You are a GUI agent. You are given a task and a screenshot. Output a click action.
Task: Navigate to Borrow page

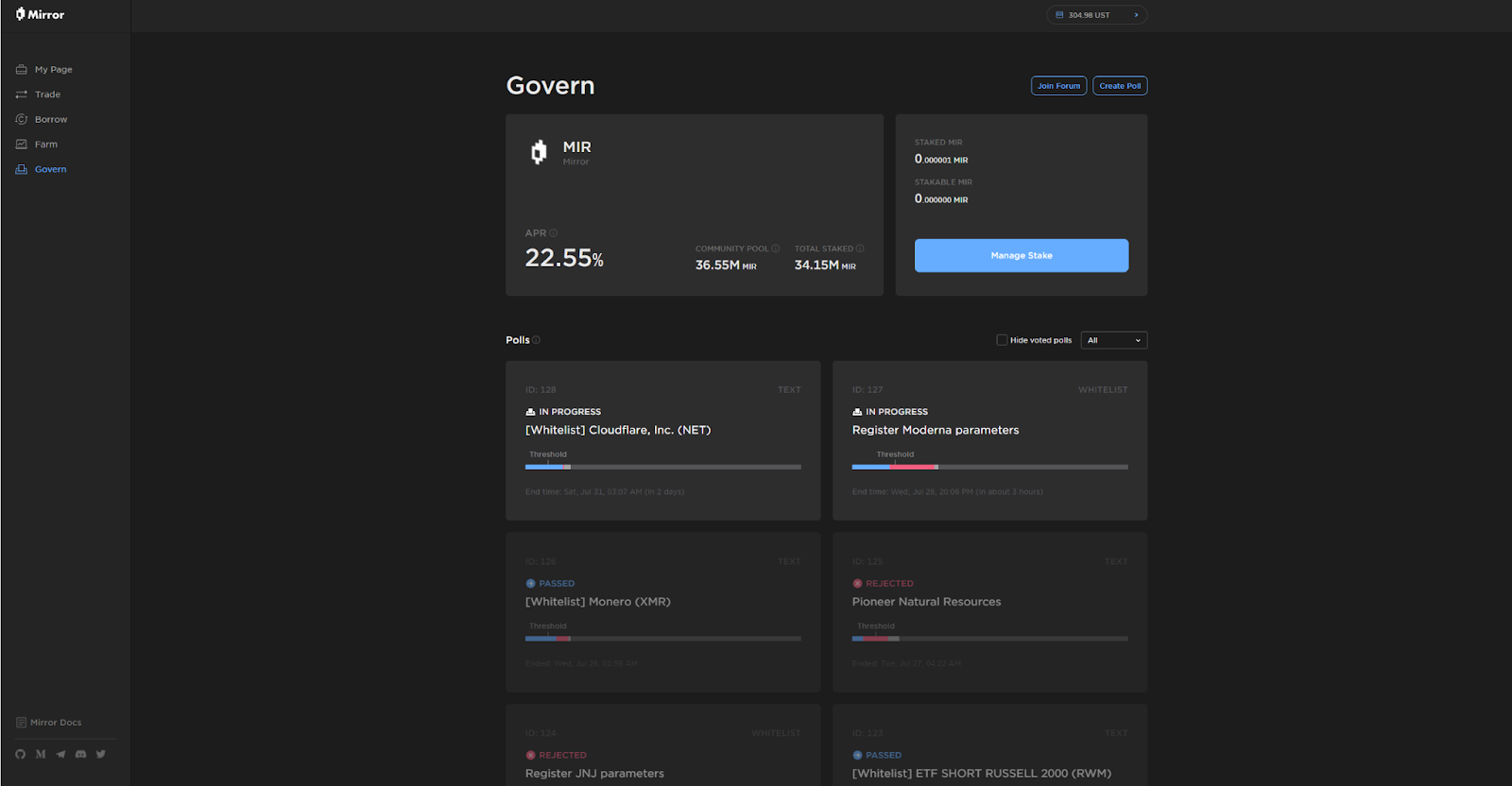tap(51, 119)
